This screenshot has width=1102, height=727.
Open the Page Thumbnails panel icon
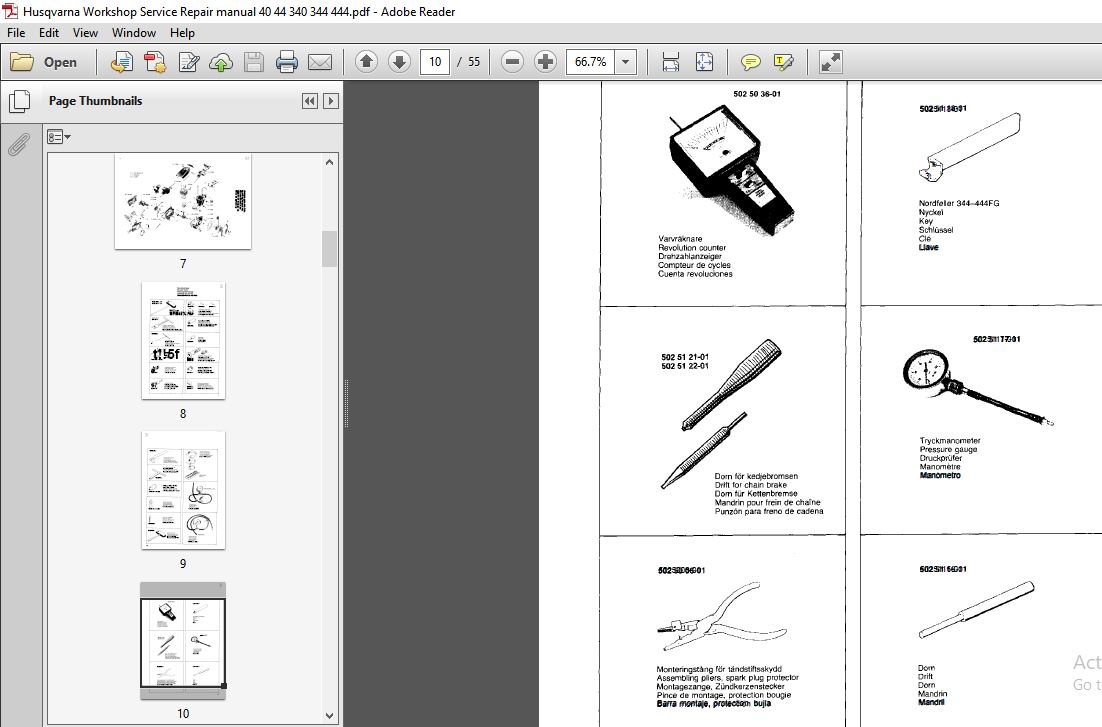(x=20, y=101)
